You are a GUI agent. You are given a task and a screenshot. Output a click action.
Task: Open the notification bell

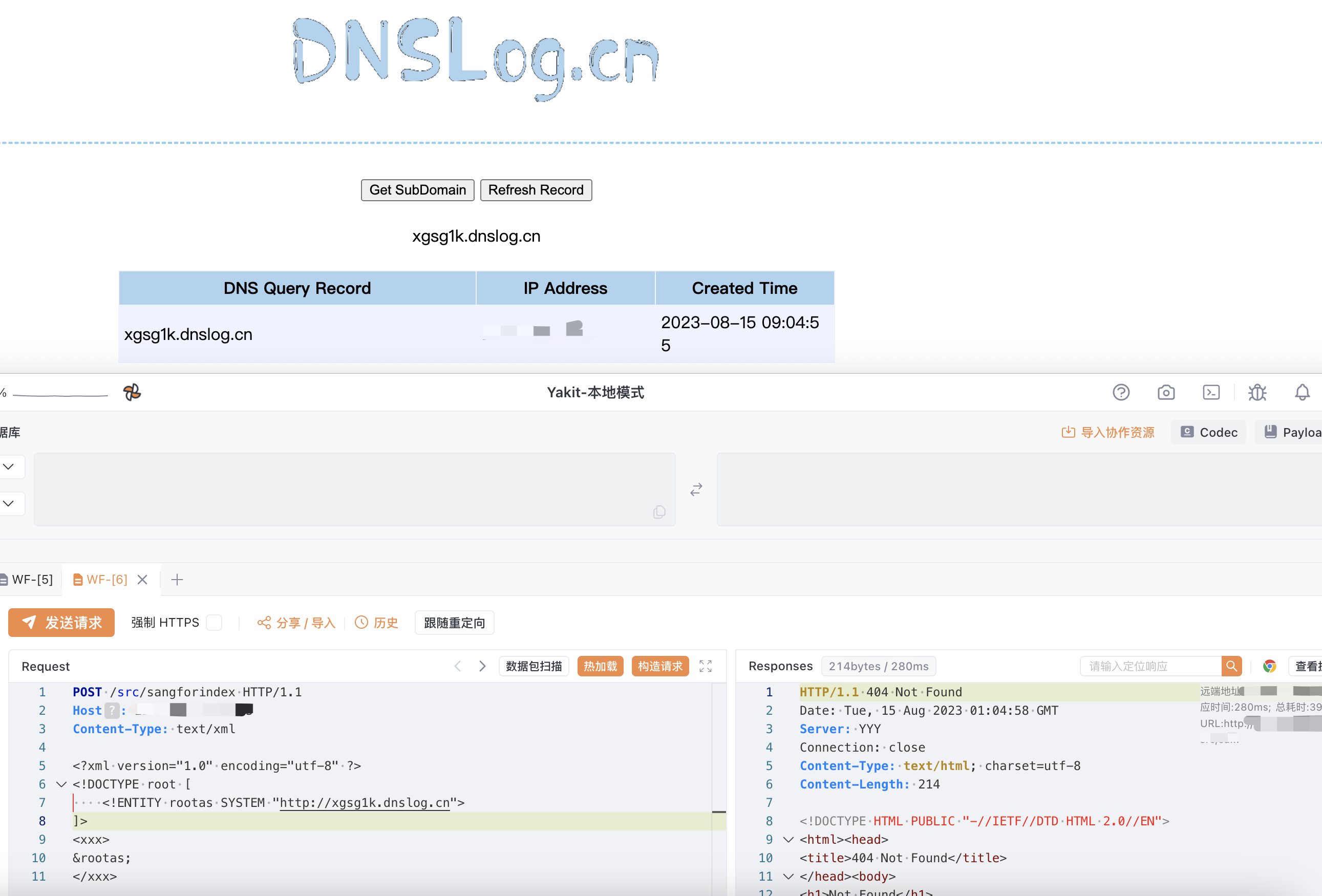(x=1302, y=393)
